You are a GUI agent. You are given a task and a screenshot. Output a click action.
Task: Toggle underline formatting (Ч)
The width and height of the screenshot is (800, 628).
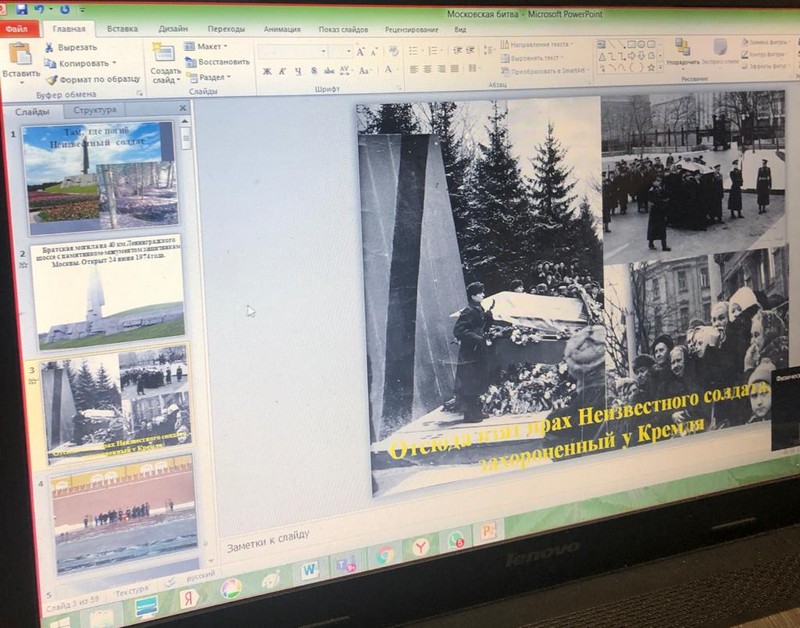click(x=298, y=71)
